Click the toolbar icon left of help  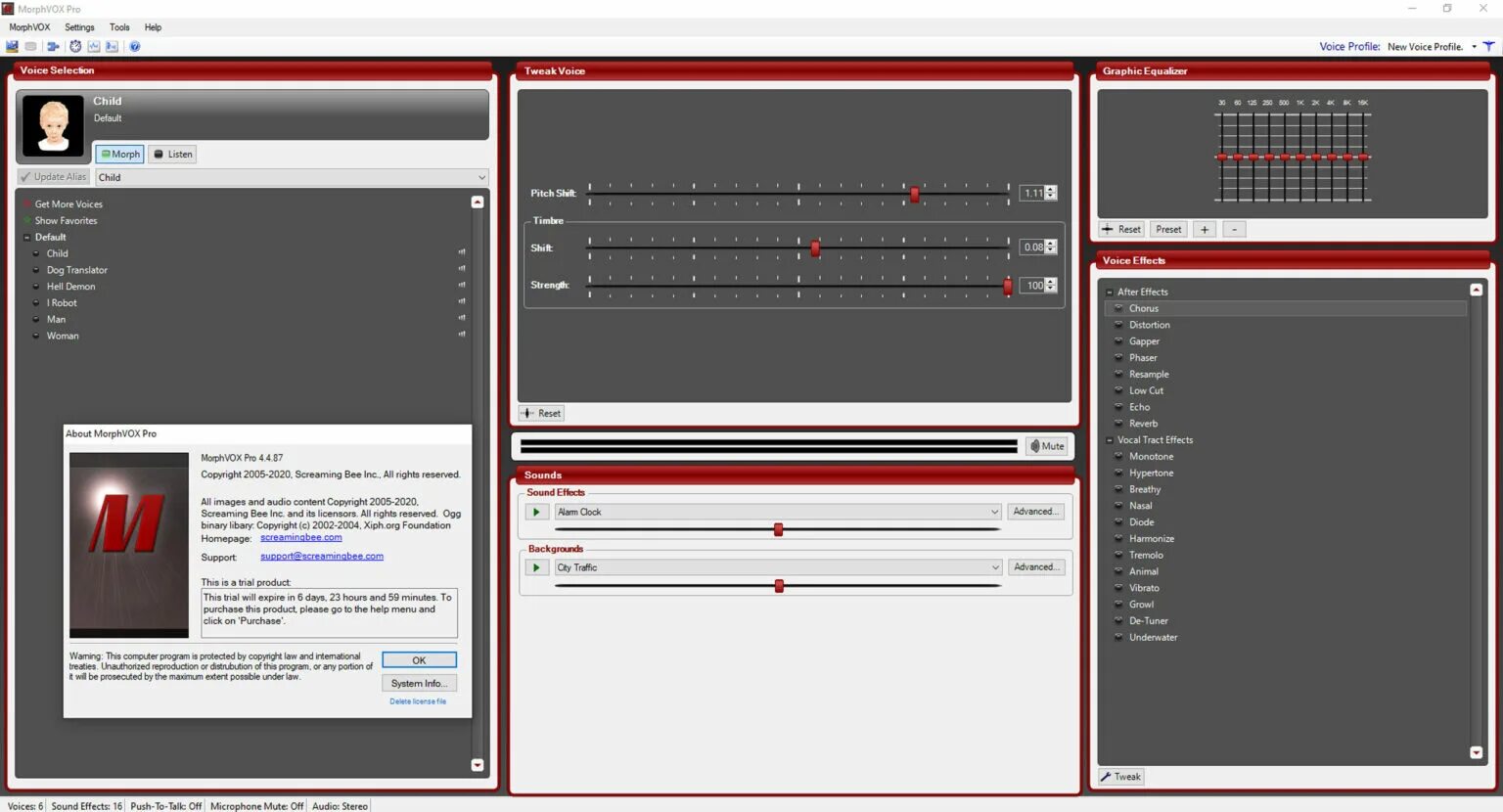(x=113, y=46)
